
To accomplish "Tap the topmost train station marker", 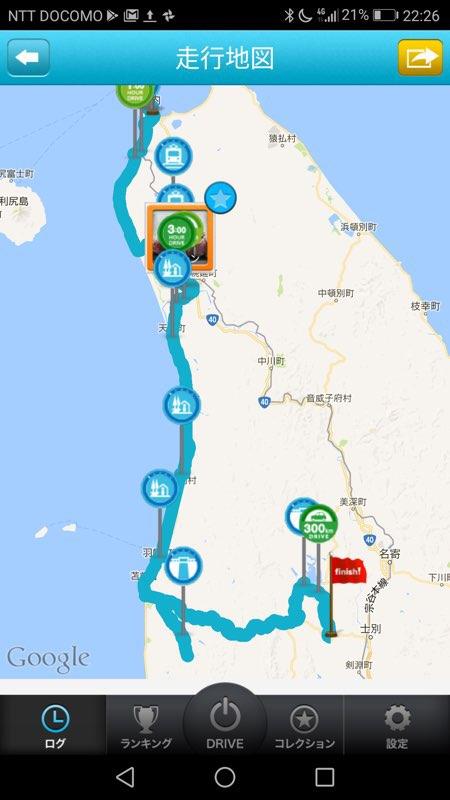I will 173,156.
